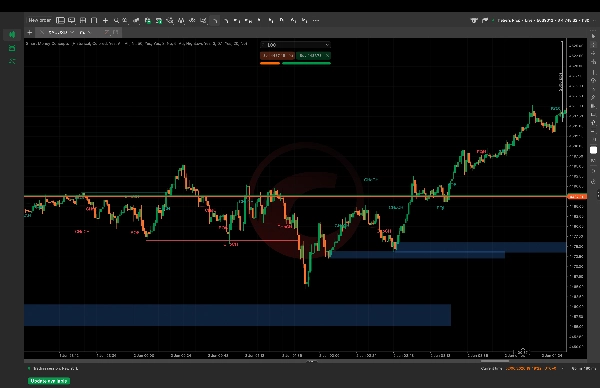
Task: Select the orange horizontal line on chart
Action: pos(295,197)
